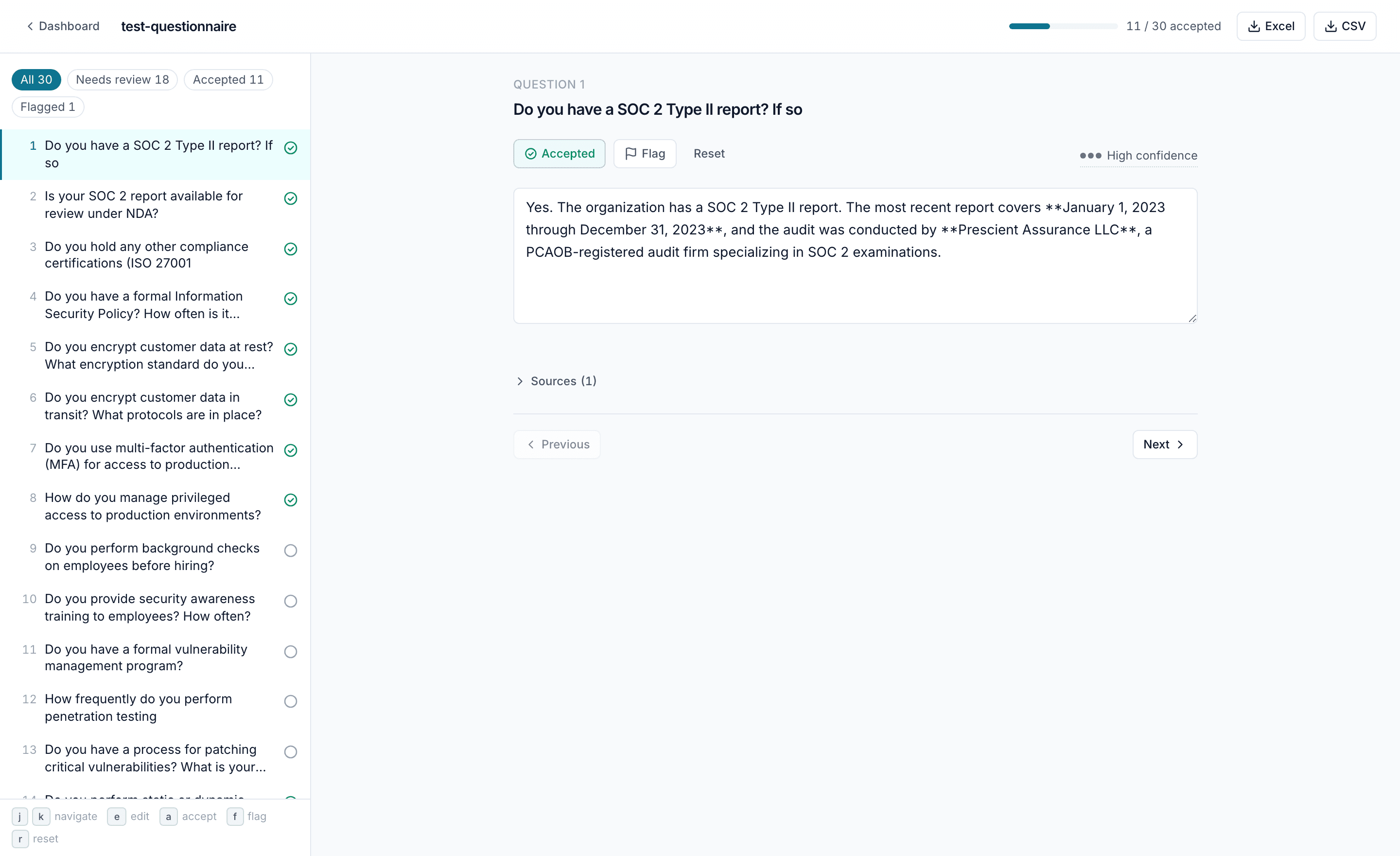Click accepted checkmark for NDA review question
The width and height of the screenshot is (1400, 856).
click(290, 198)
